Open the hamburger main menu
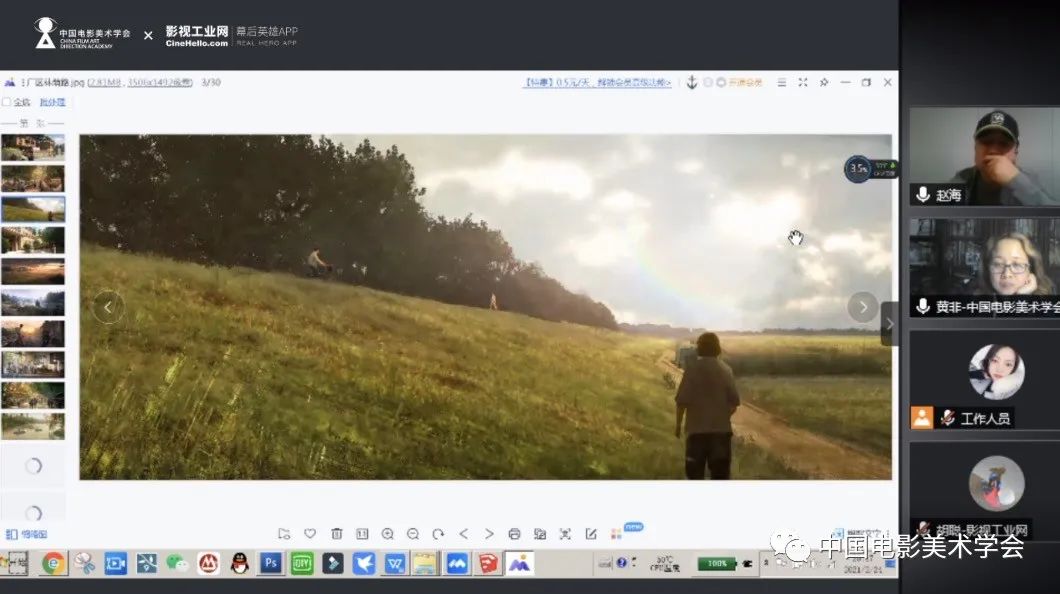 point(782,83)
